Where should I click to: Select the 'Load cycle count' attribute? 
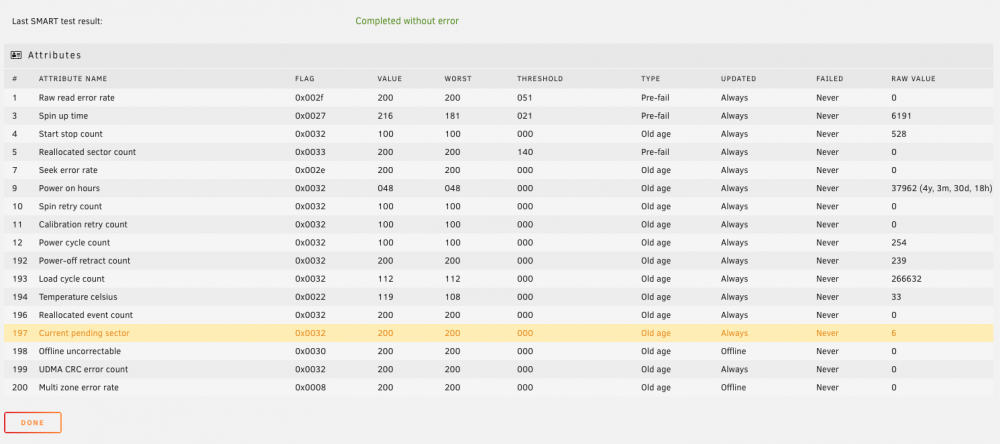pyautogui.click(x=71, y=279)
